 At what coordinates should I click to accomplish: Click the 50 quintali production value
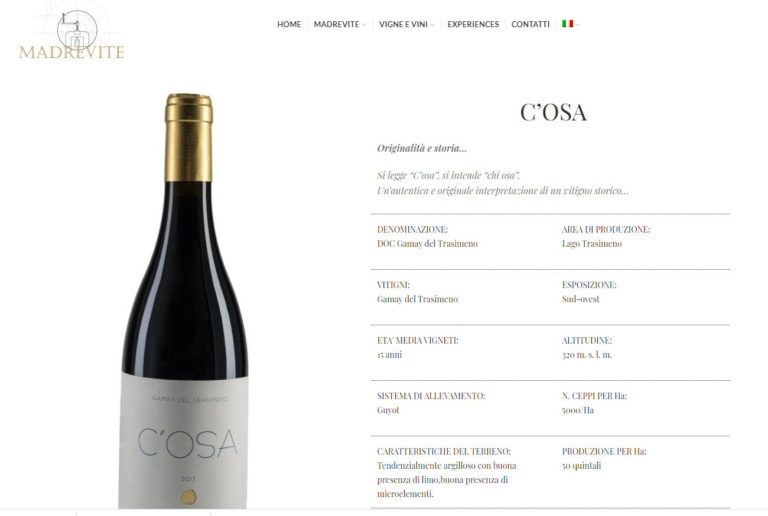click(581, 466)
